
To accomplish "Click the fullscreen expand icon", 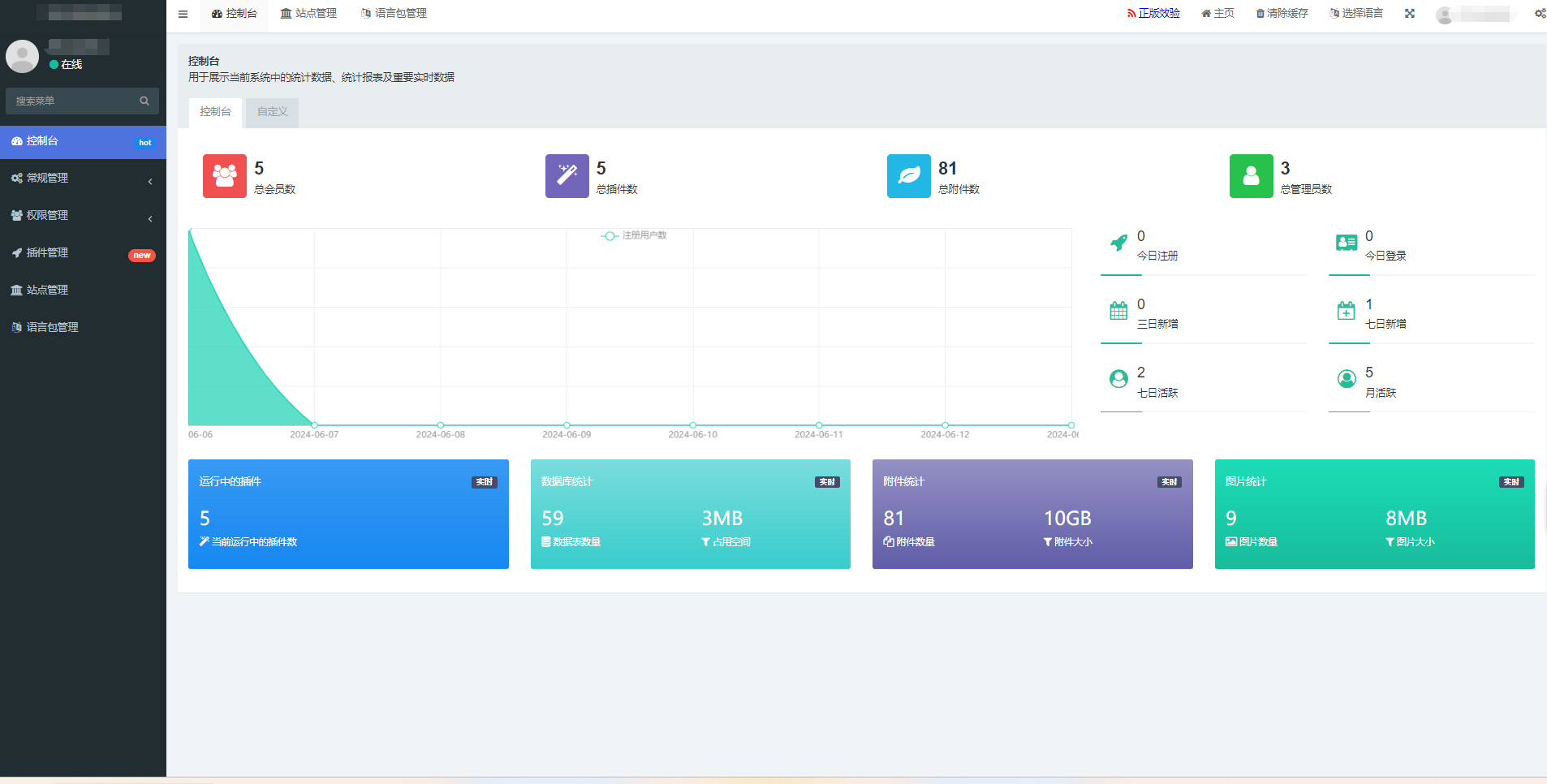I will tap(1410, 14).
